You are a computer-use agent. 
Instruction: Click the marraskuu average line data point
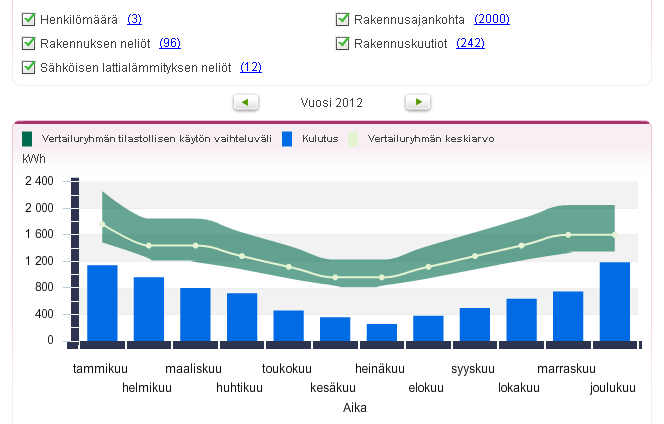tap(568, 235)
